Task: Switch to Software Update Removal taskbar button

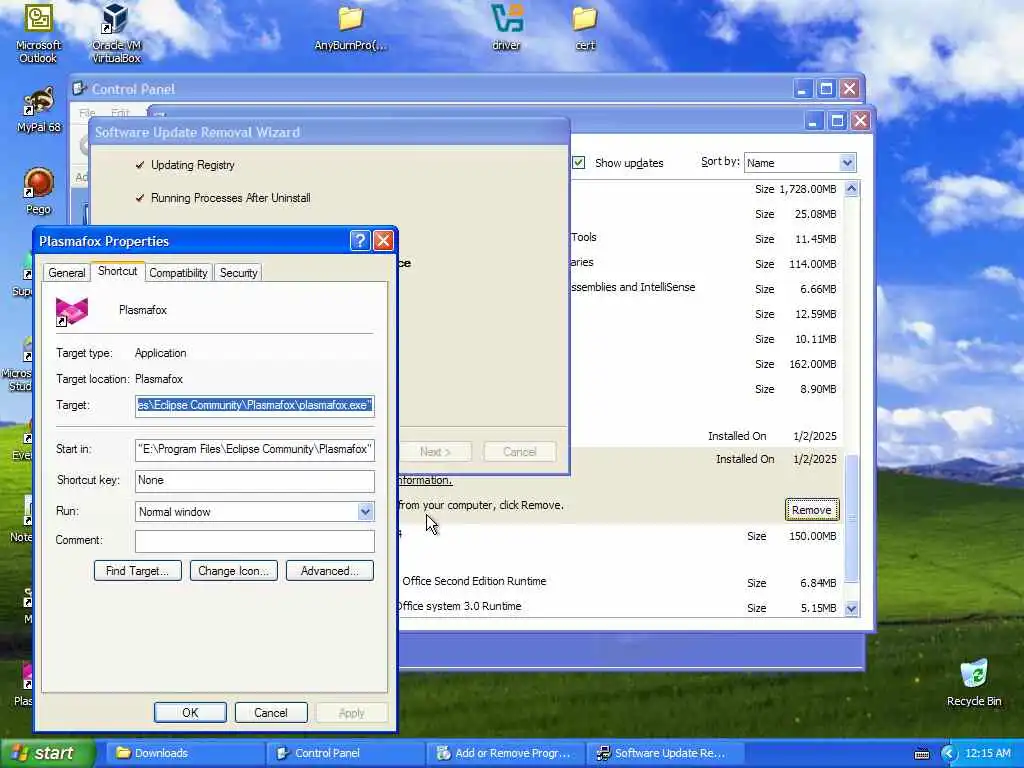Action: (x=665, y=753)
